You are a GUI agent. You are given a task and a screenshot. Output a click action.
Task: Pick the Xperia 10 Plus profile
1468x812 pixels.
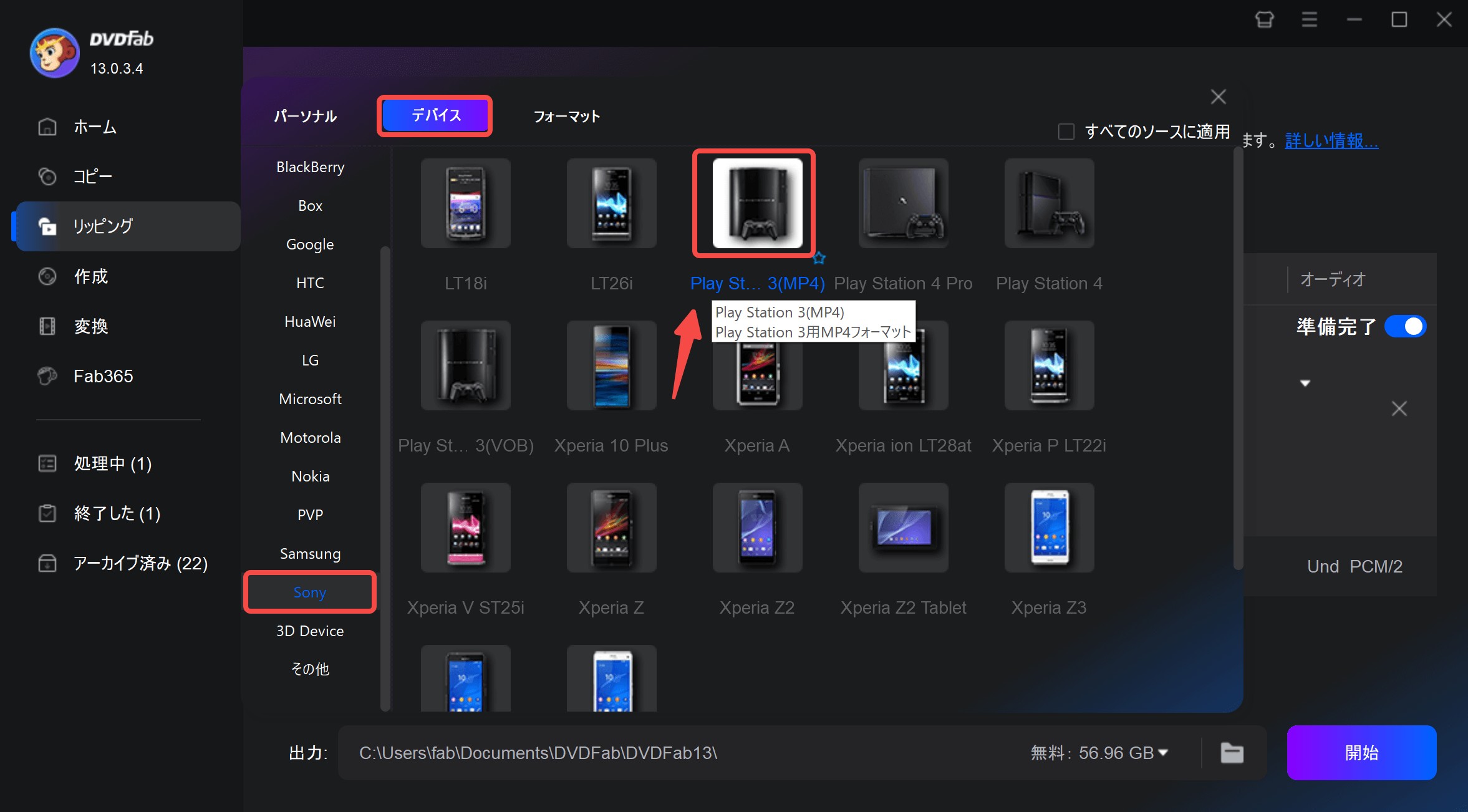[x=612, y=365]
